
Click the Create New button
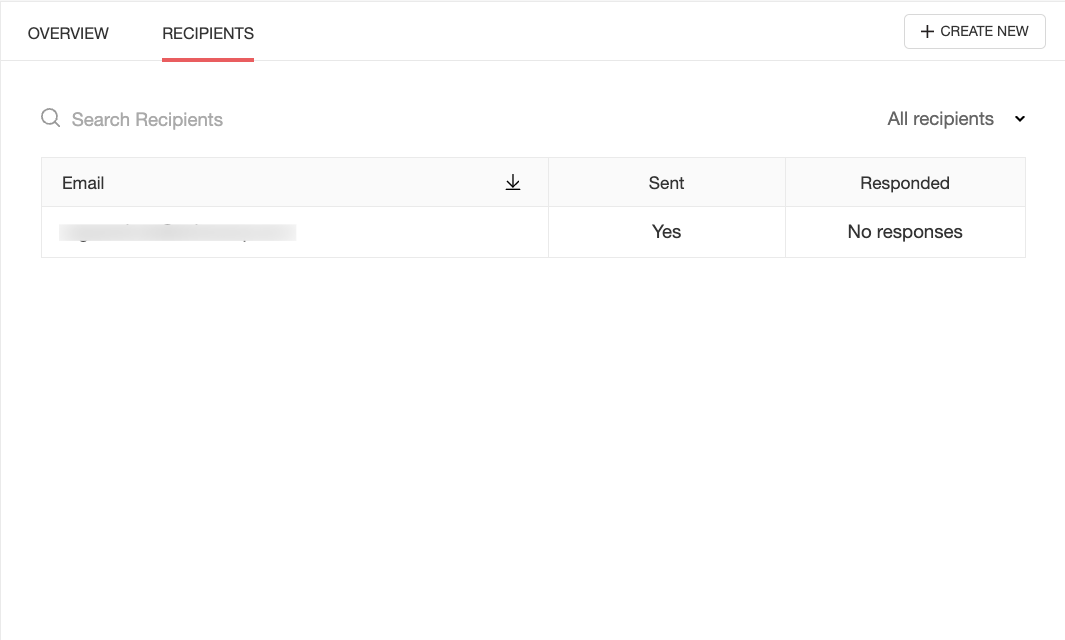coord(975,31)
